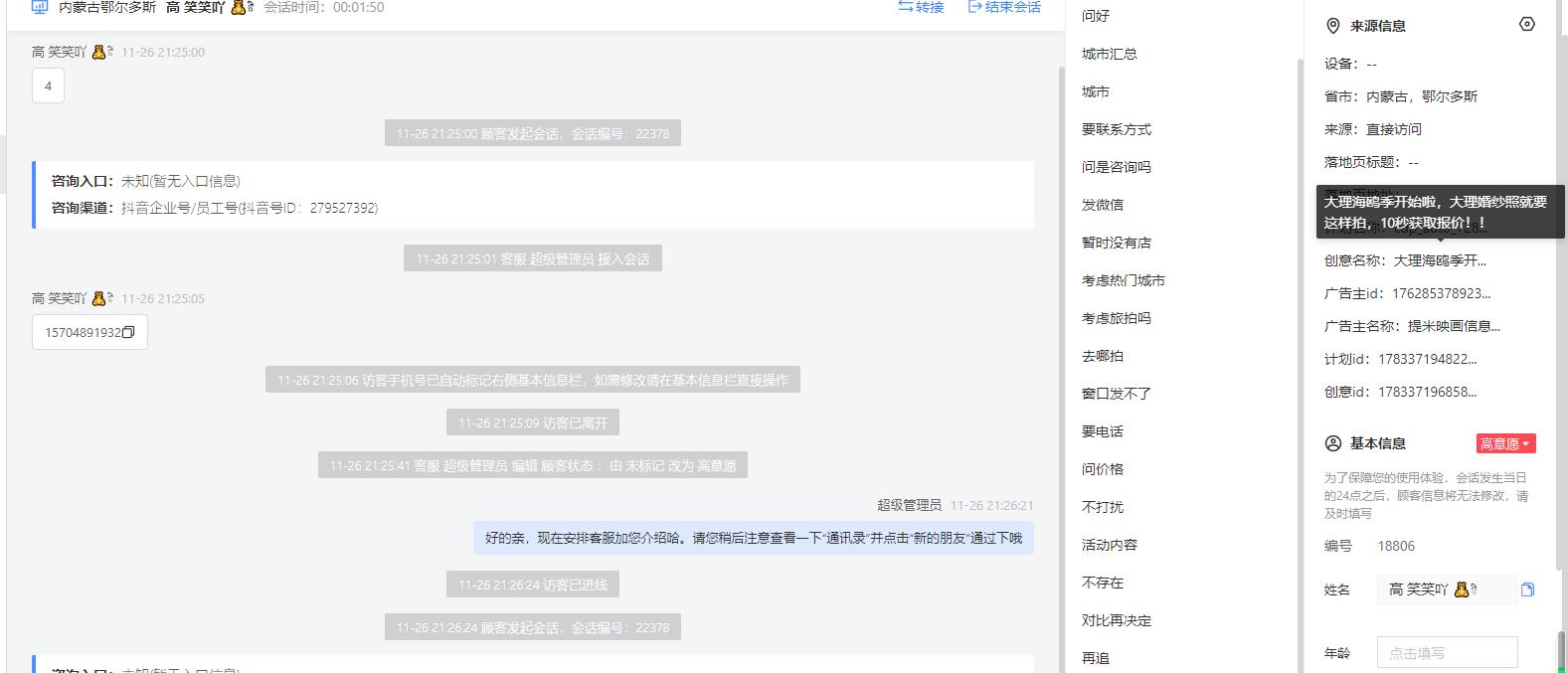
Task: Click the 姓名 field showing 高 笑笑吖
Action: point(1447,589)
